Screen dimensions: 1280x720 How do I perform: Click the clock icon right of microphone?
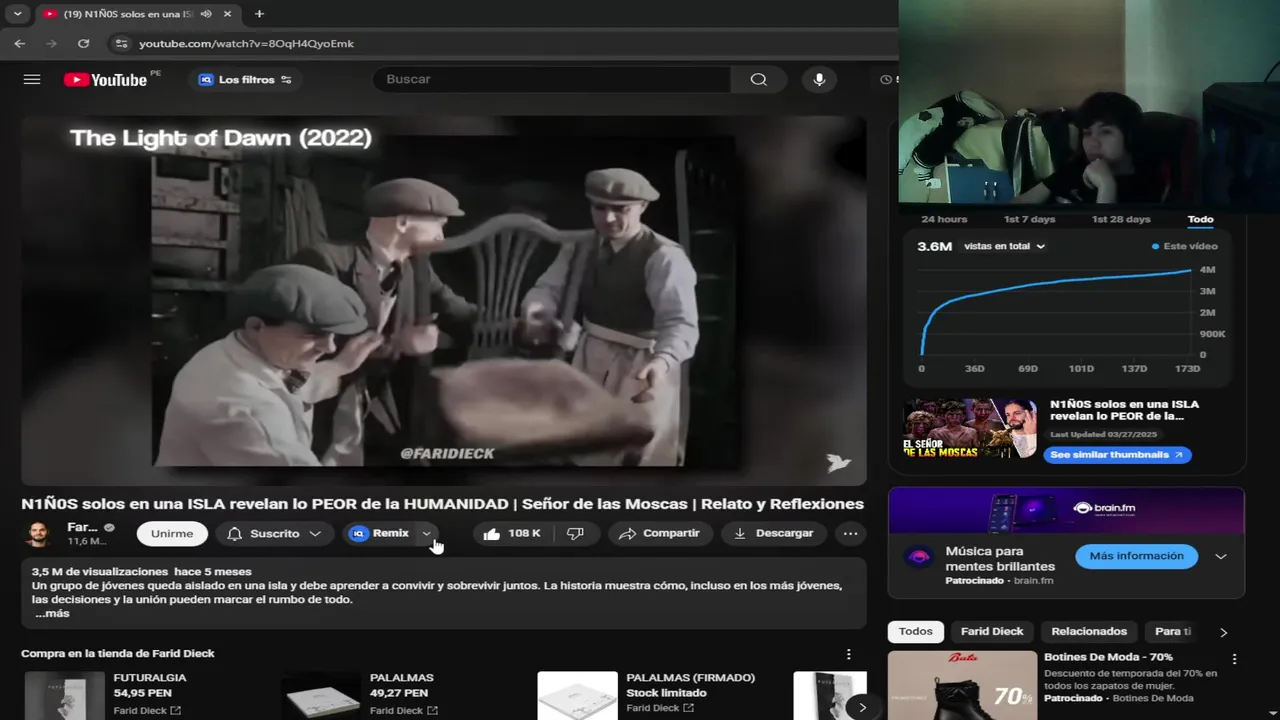tap(885, 79)
